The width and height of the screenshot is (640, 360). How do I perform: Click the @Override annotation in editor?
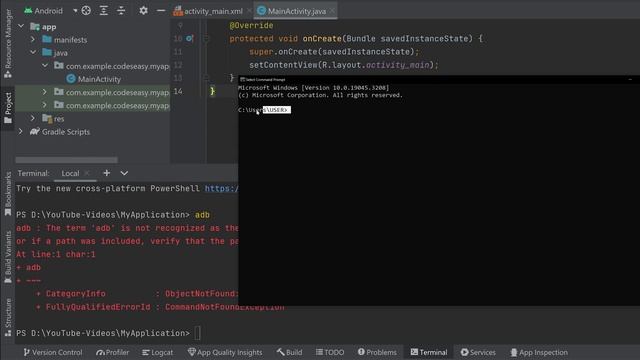(251, 25)
